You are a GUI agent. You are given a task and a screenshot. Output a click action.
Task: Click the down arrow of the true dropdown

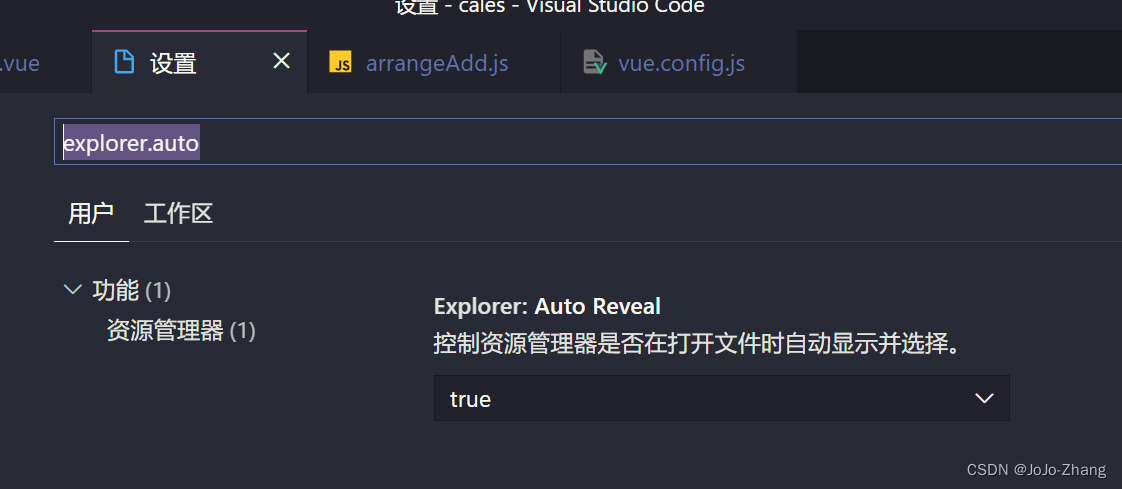[x=985, y=398]
